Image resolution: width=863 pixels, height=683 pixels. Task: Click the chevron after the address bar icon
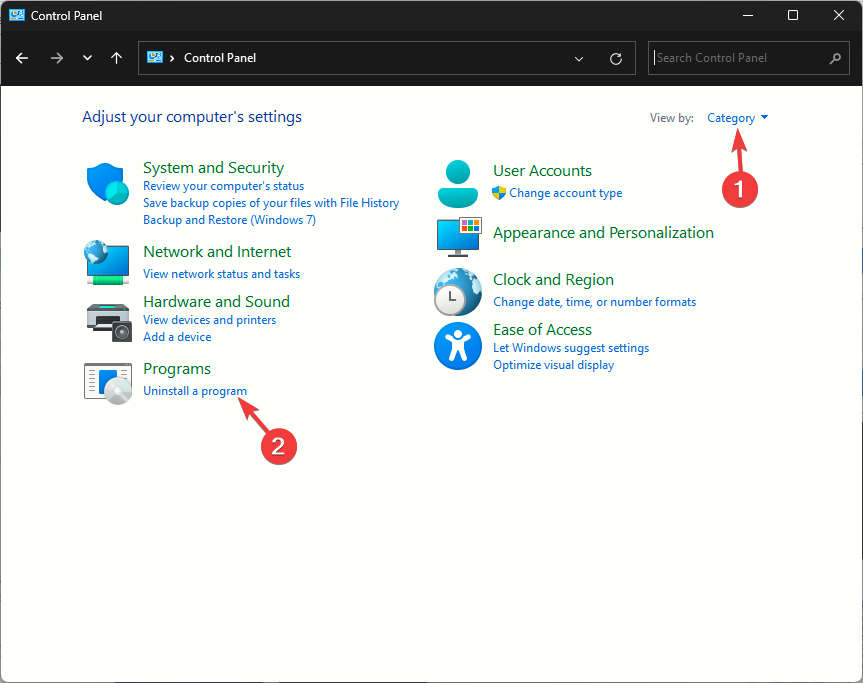(172, 58)
